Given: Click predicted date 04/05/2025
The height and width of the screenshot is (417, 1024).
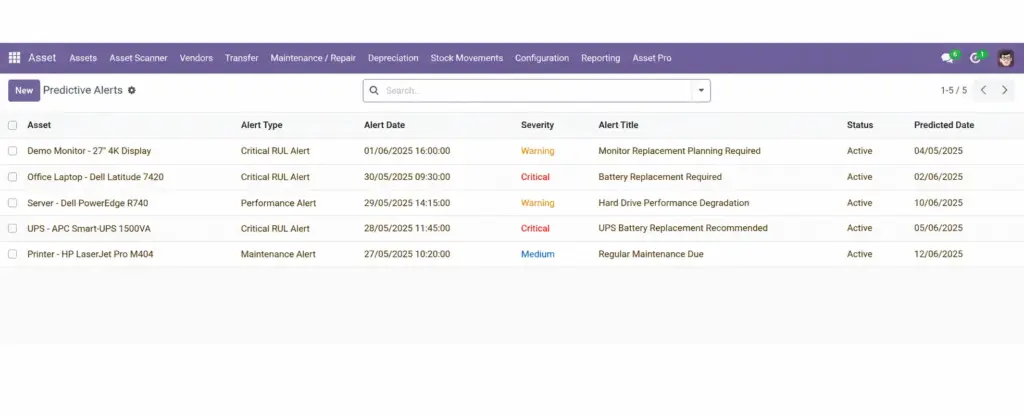Looking at the screenshot, I should coord(938,151).
